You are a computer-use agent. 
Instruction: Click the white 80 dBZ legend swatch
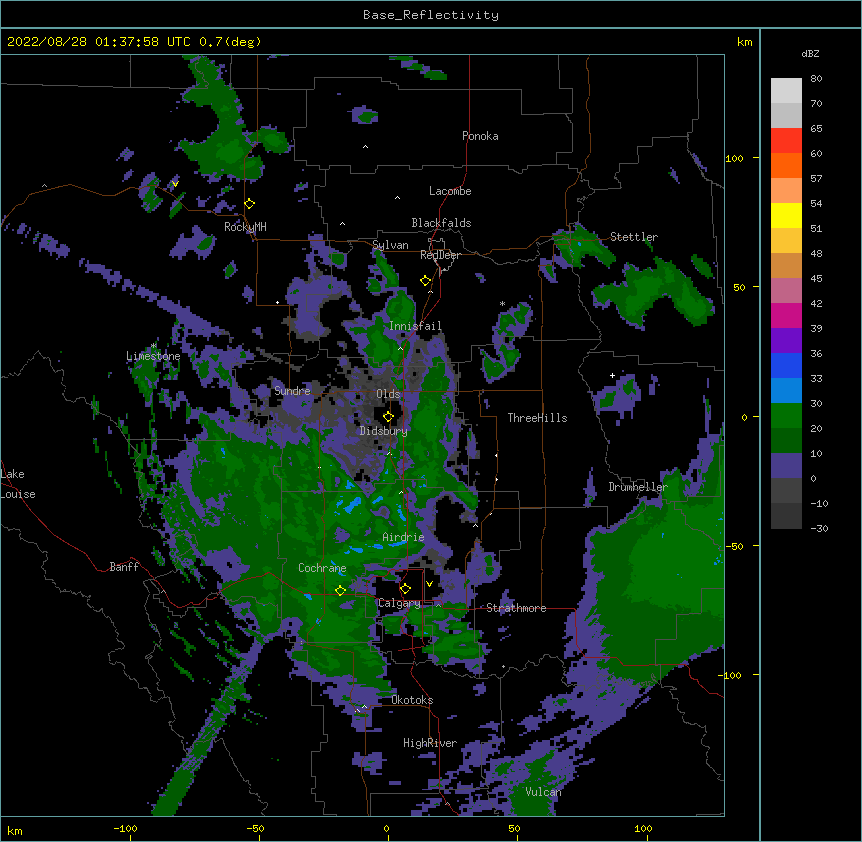tap(786, 91)
